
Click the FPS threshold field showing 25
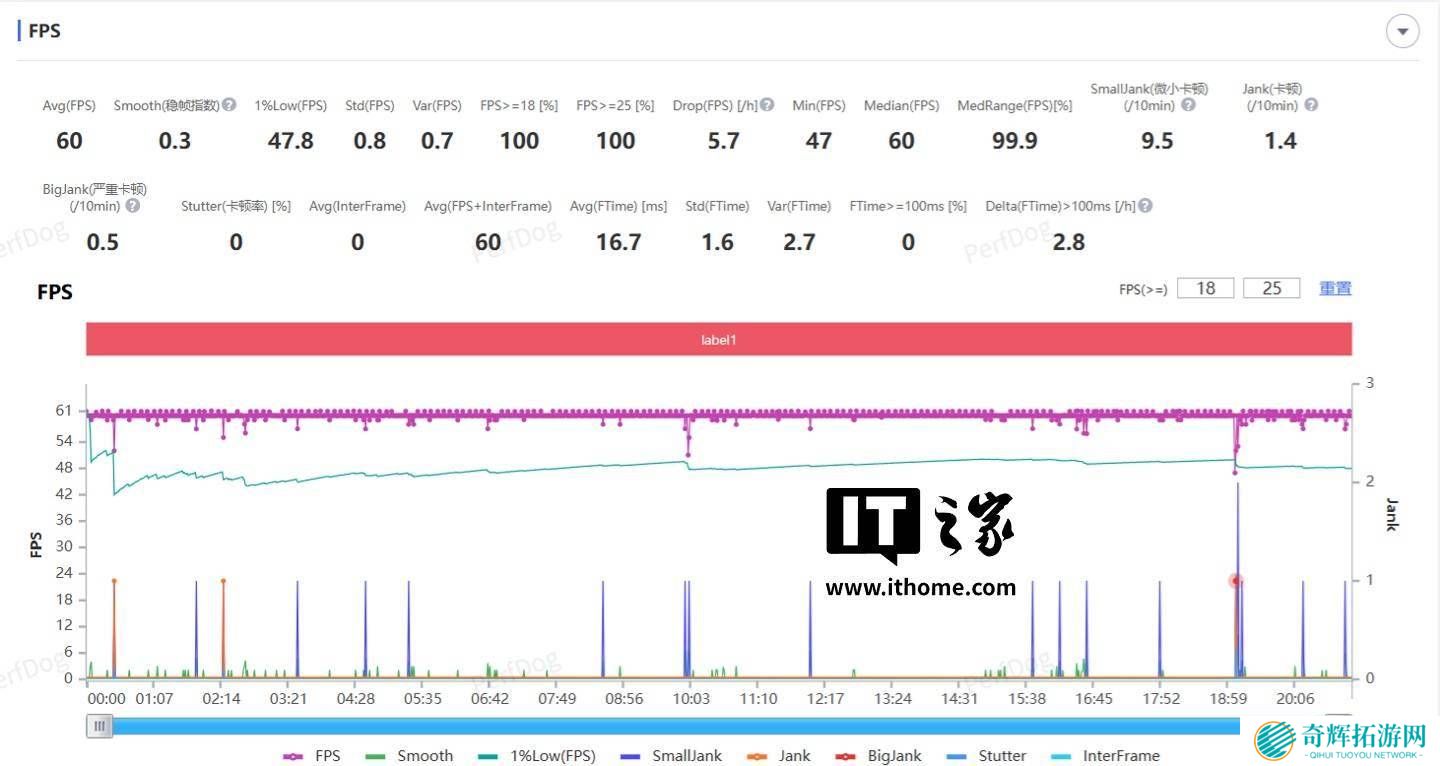[1271, 288]
